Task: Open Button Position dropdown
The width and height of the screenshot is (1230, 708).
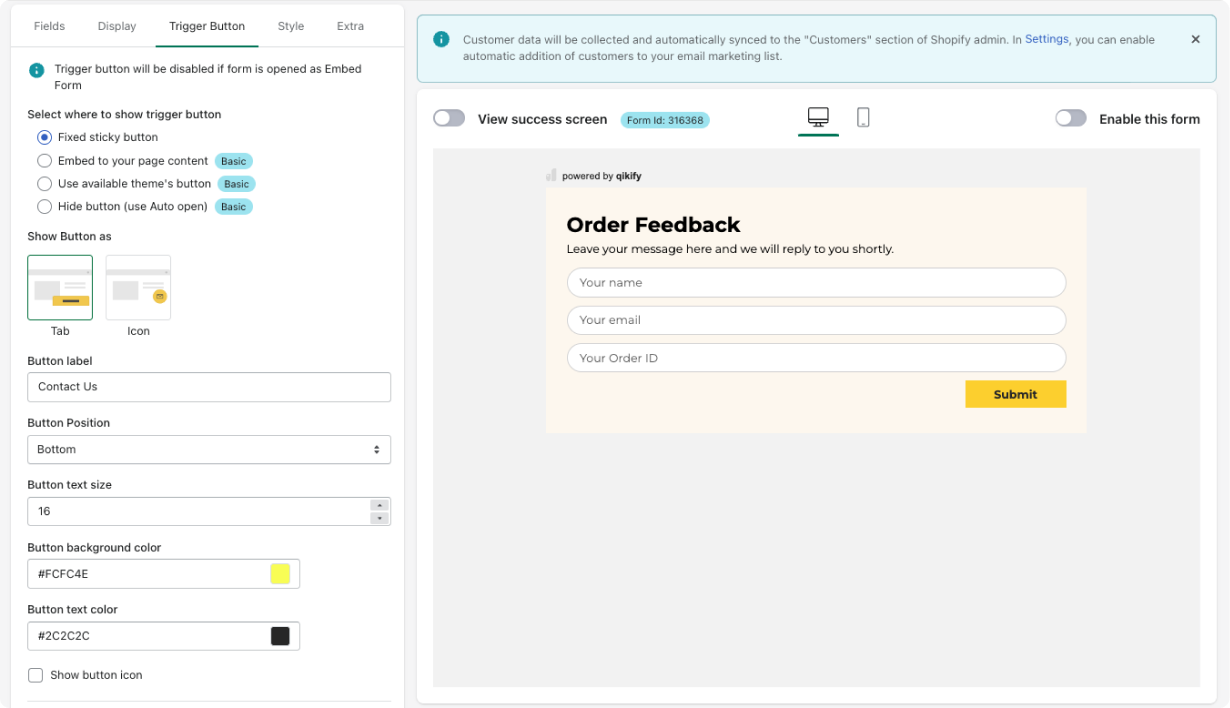Action: coord(209,450)
